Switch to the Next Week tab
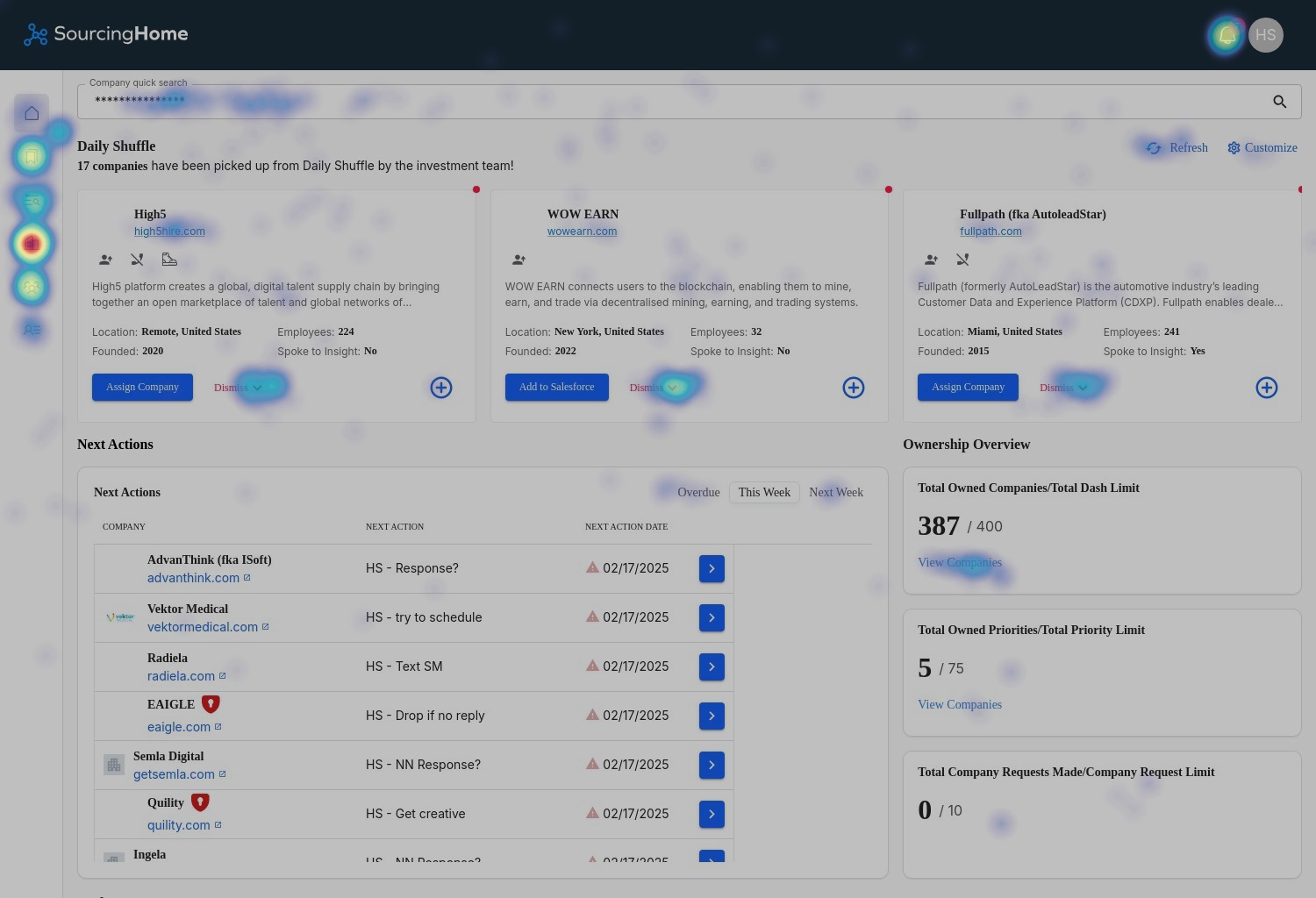 835,493
